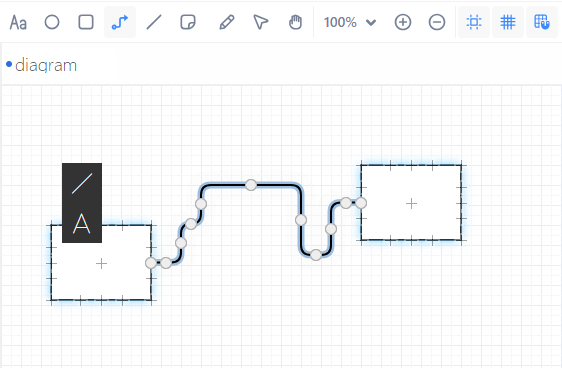Zoom out with the minus button

click(x=437, y=22)
